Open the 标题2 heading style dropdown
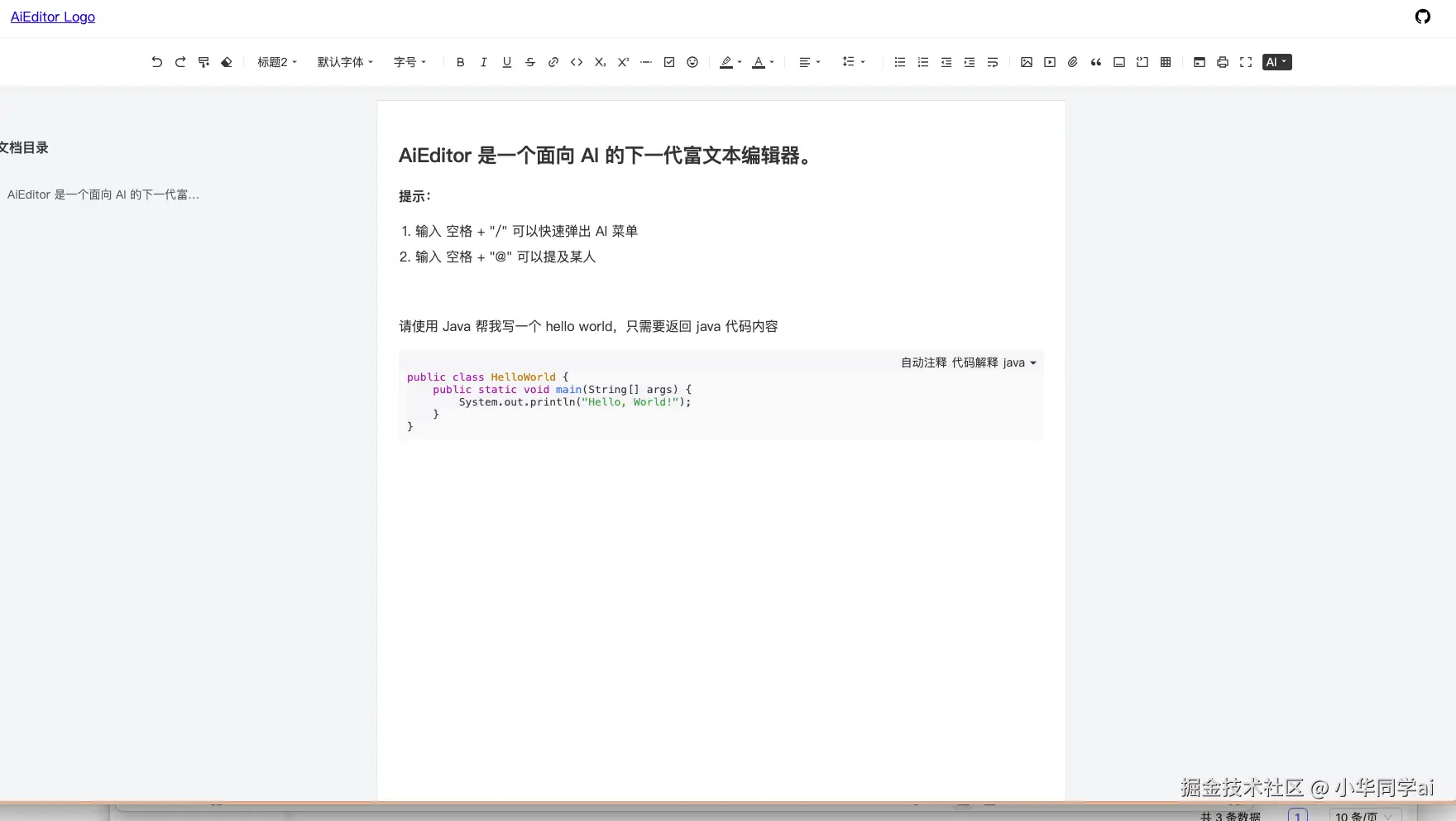This screenshot has width=1456, height=821. point(277,62)
